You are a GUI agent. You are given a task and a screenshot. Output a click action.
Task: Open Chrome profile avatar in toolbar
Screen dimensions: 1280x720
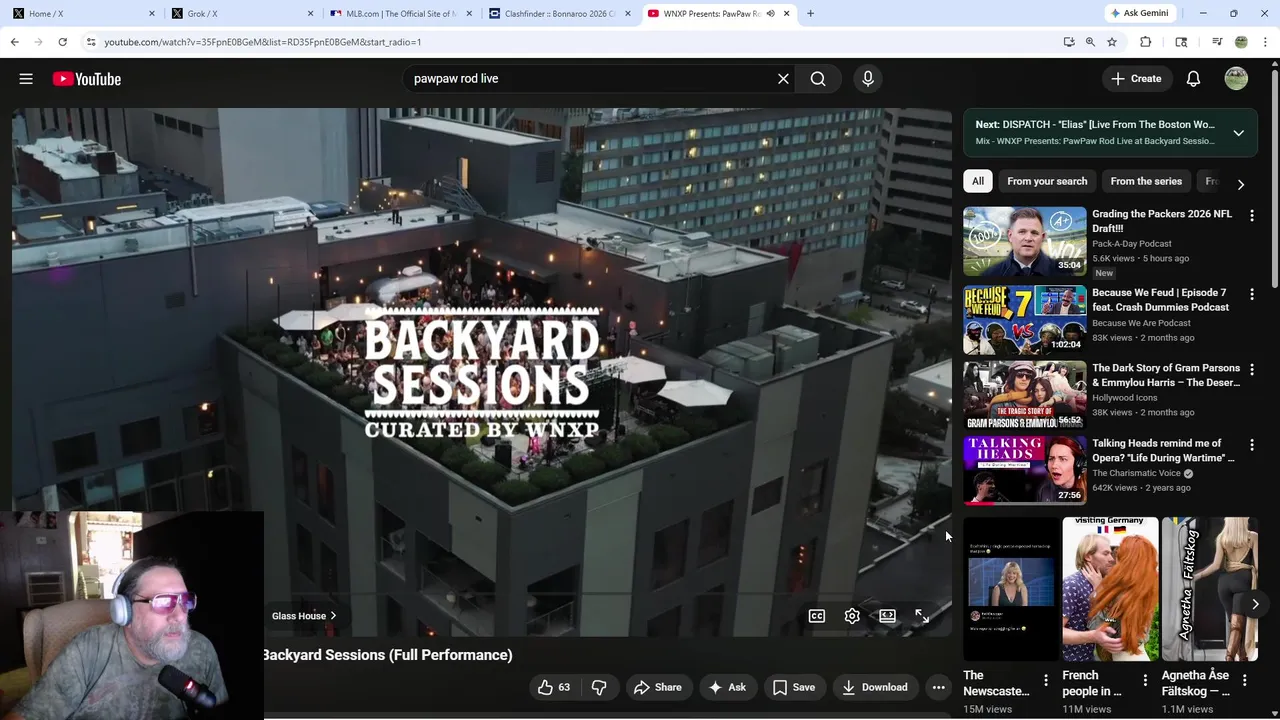[1241, 42]
